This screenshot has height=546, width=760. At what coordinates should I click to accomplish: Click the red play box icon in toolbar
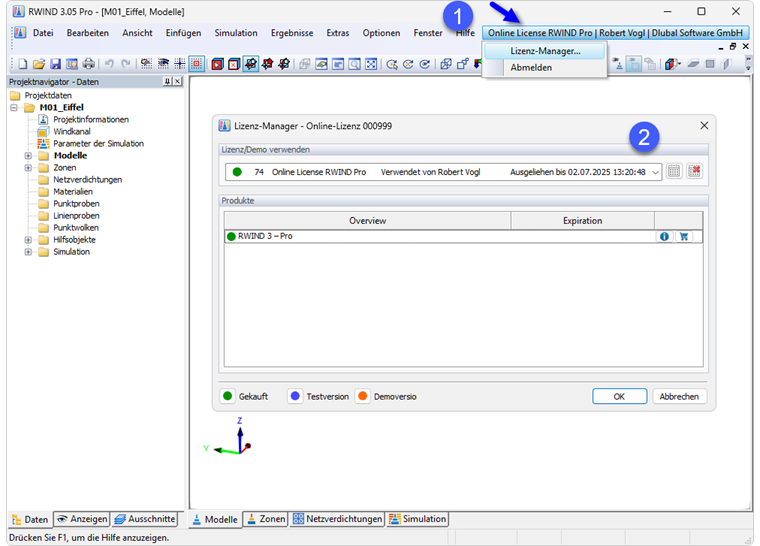(217, 64)
